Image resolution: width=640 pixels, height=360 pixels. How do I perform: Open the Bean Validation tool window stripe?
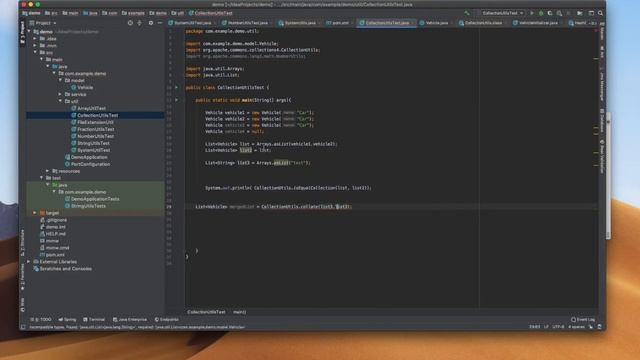point(602,157)
